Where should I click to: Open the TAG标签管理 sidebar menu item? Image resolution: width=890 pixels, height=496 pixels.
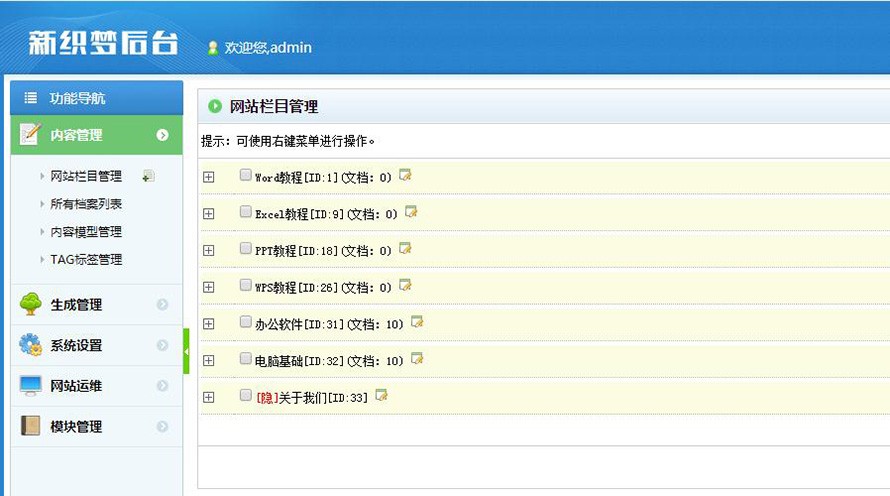86,259
